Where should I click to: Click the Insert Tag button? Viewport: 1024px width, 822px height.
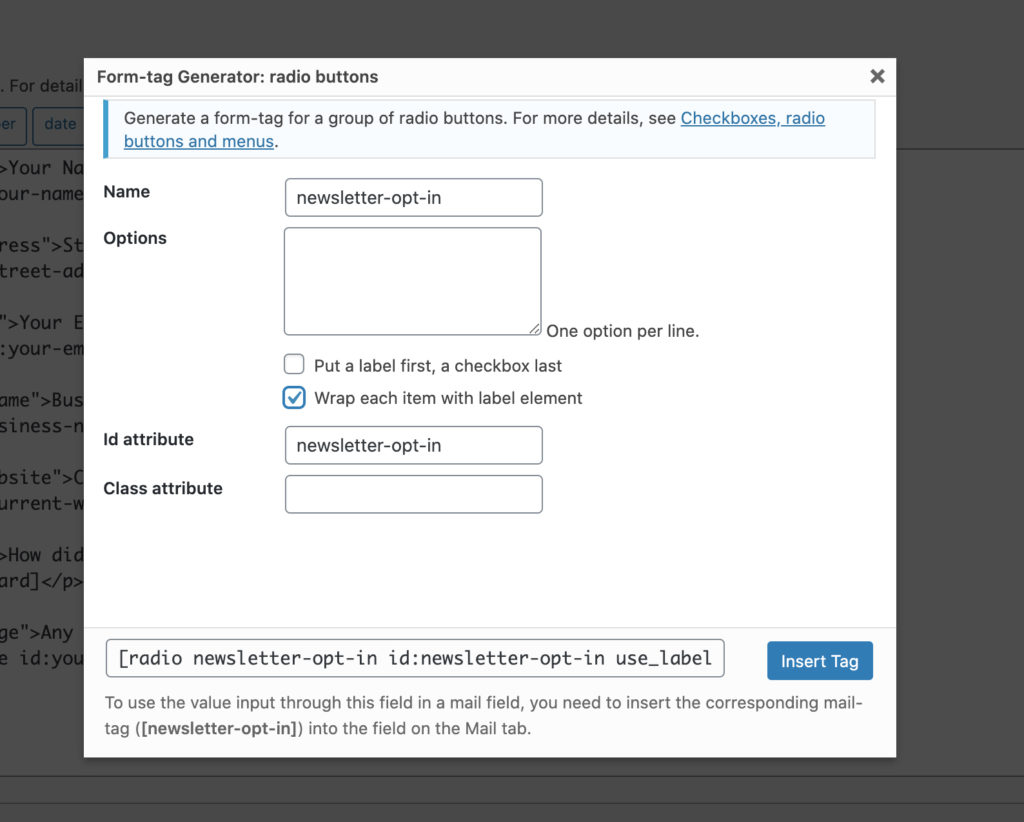[x=820, y=661]
